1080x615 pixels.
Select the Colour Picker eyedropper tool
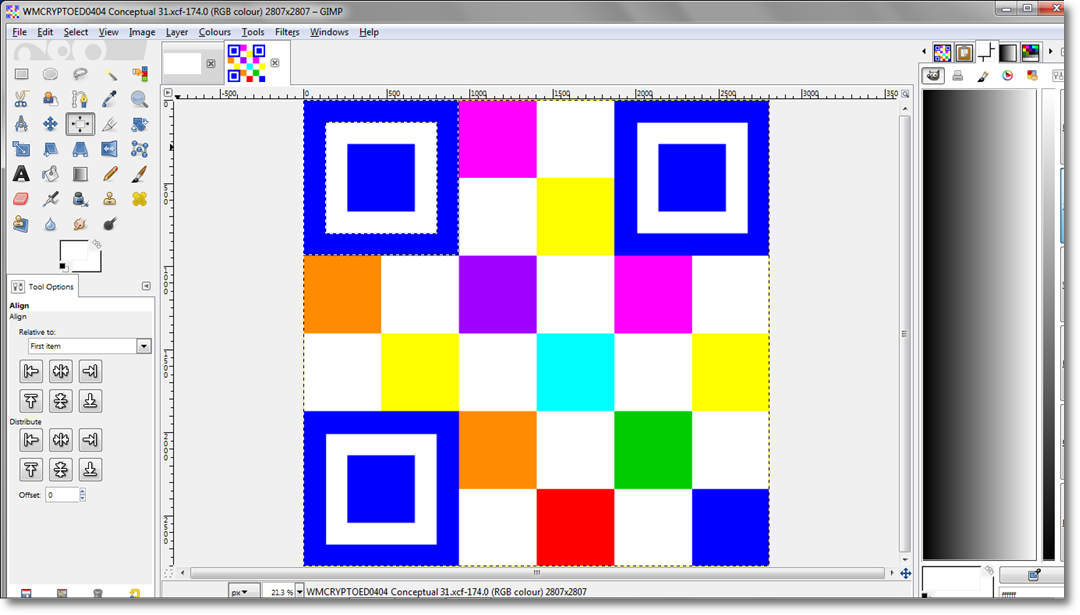(x=110, y=99)
